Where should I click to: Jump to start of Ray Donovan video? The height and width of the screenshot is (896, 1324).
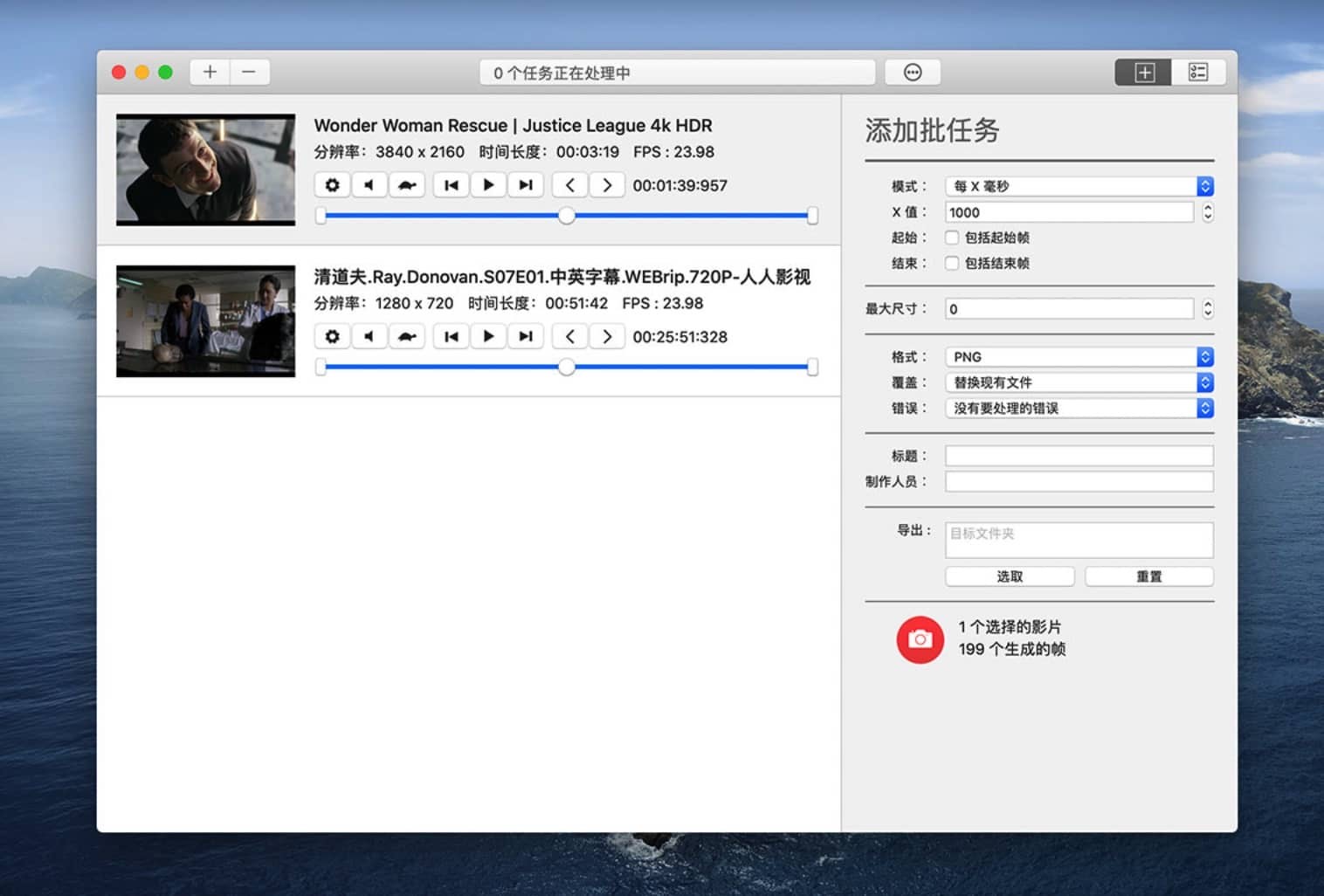point(451,337)
